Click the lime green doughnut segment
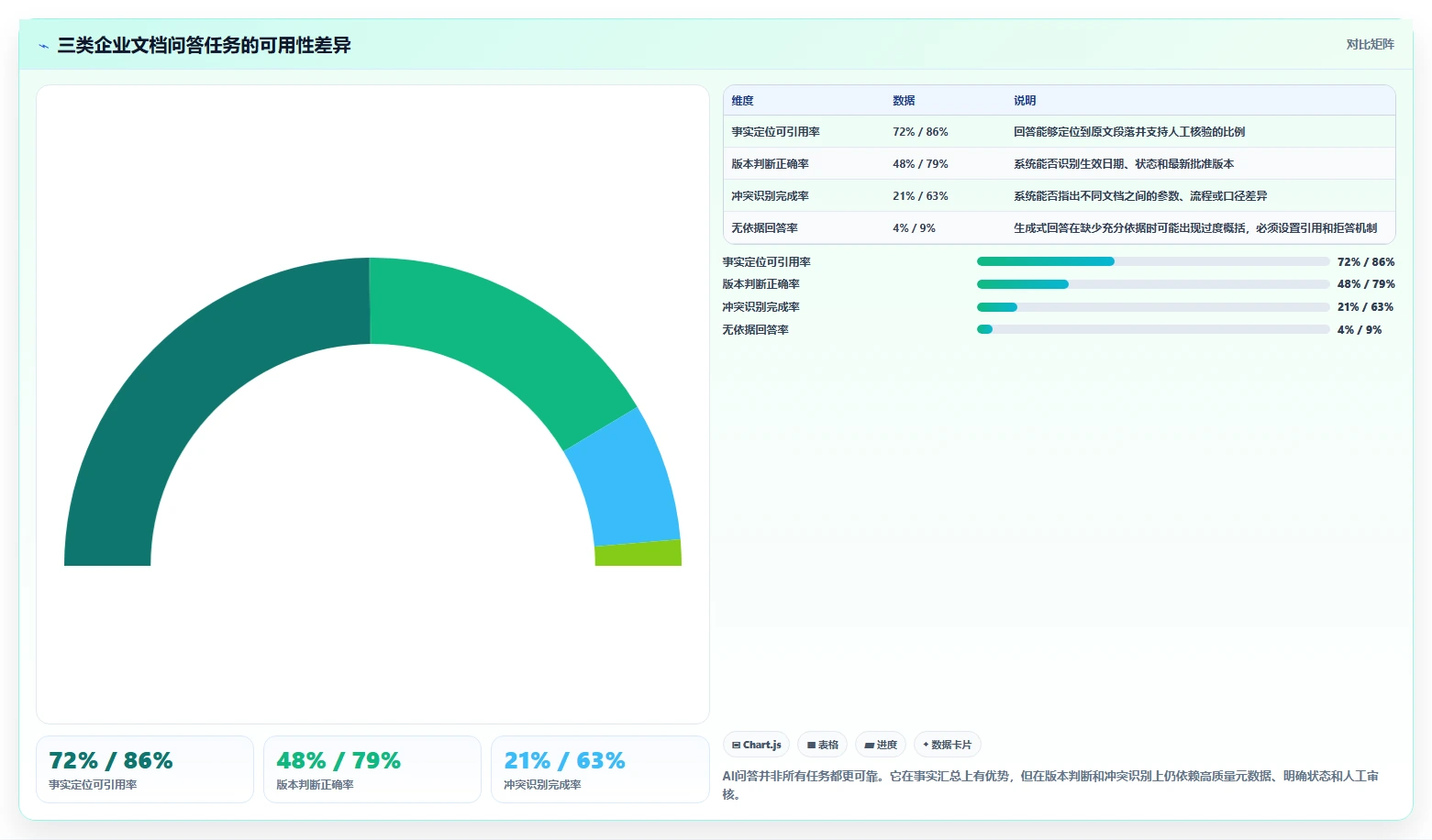Image resolution: width=1432 pixels, height=840 pixels. (x=638, y=554)
